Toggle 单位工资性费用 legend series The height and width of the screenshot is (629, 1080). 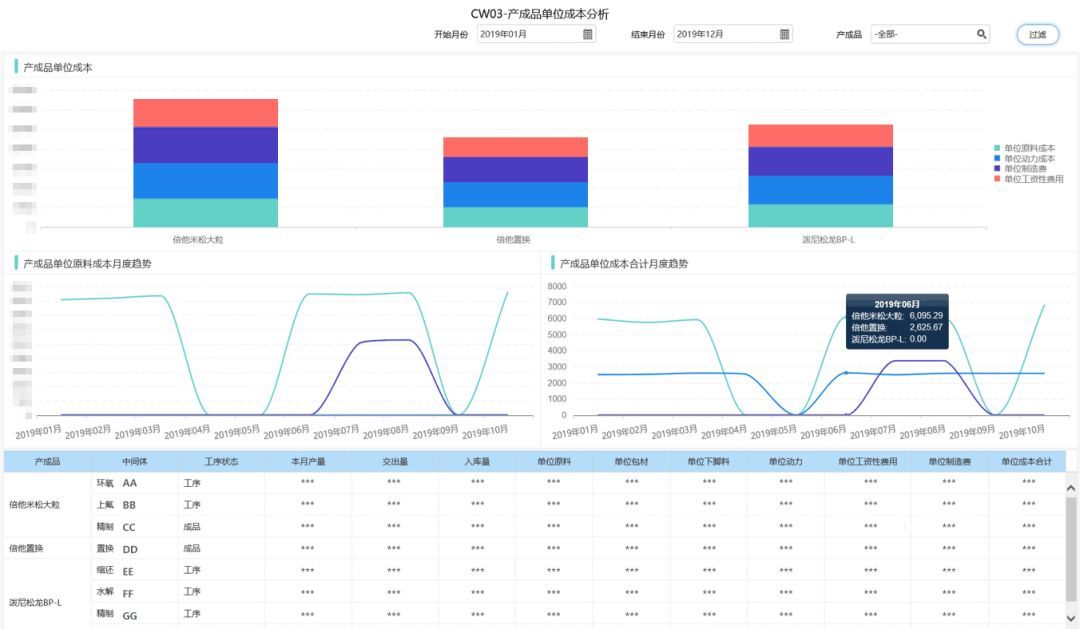coord(1028,179)
